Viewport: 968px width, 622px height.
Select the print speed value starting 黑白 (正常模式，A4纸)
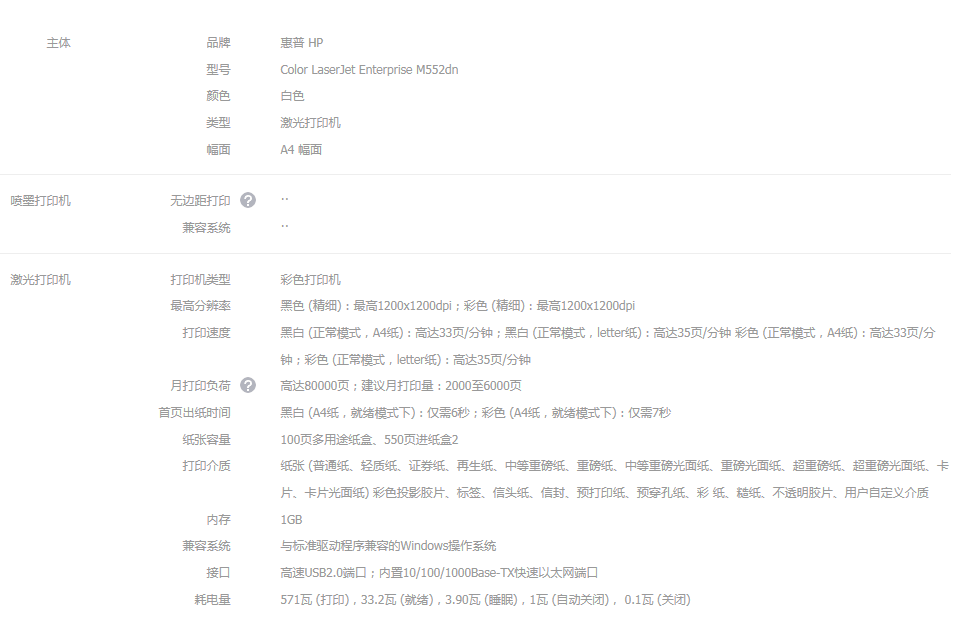(x=608, y=346)
